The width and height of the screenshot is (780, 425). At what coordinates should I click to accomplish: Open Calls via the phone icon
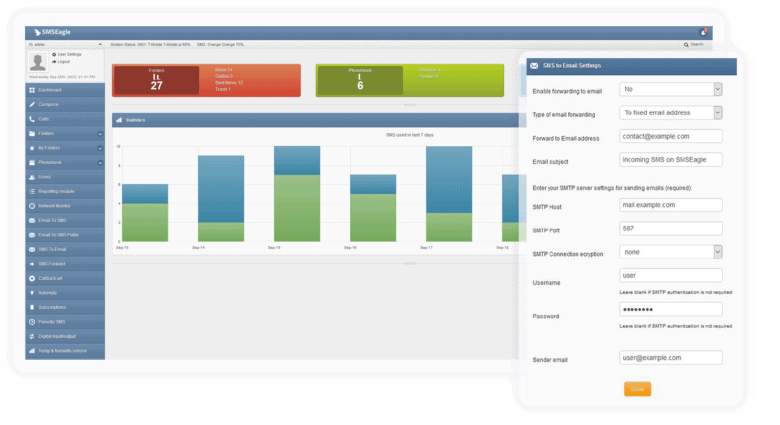pyautogui.click(x=31, y=119)
